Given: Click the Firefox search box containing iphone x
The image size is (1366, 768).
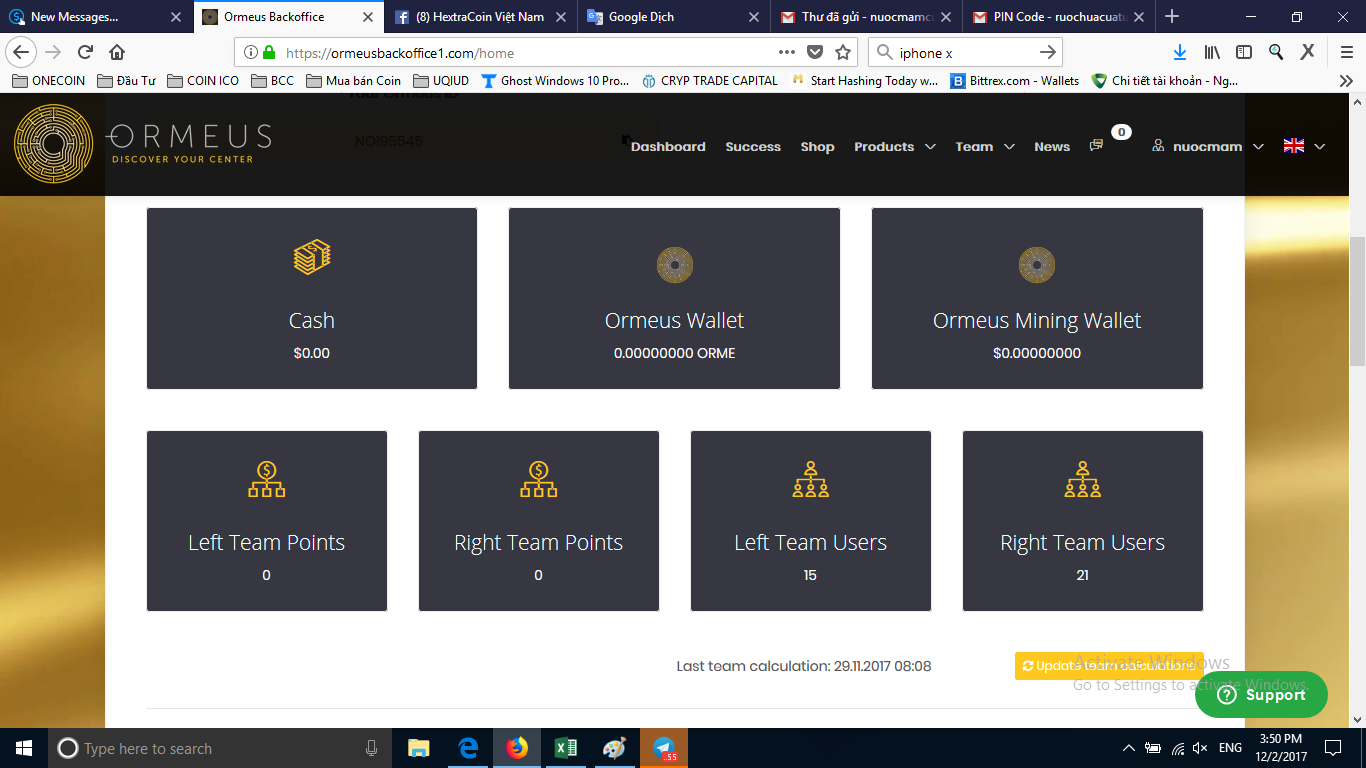Looking at the screenshot, I should [x=966, y=52].
